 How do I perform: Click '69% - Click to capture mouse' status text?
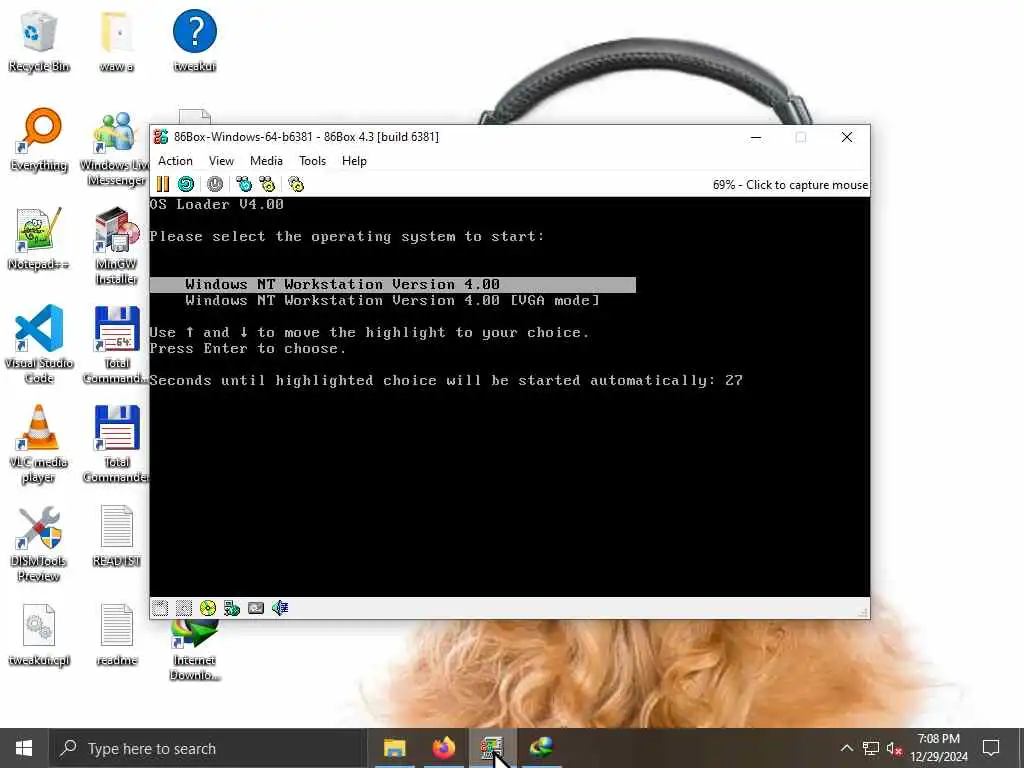pos(790,185)
